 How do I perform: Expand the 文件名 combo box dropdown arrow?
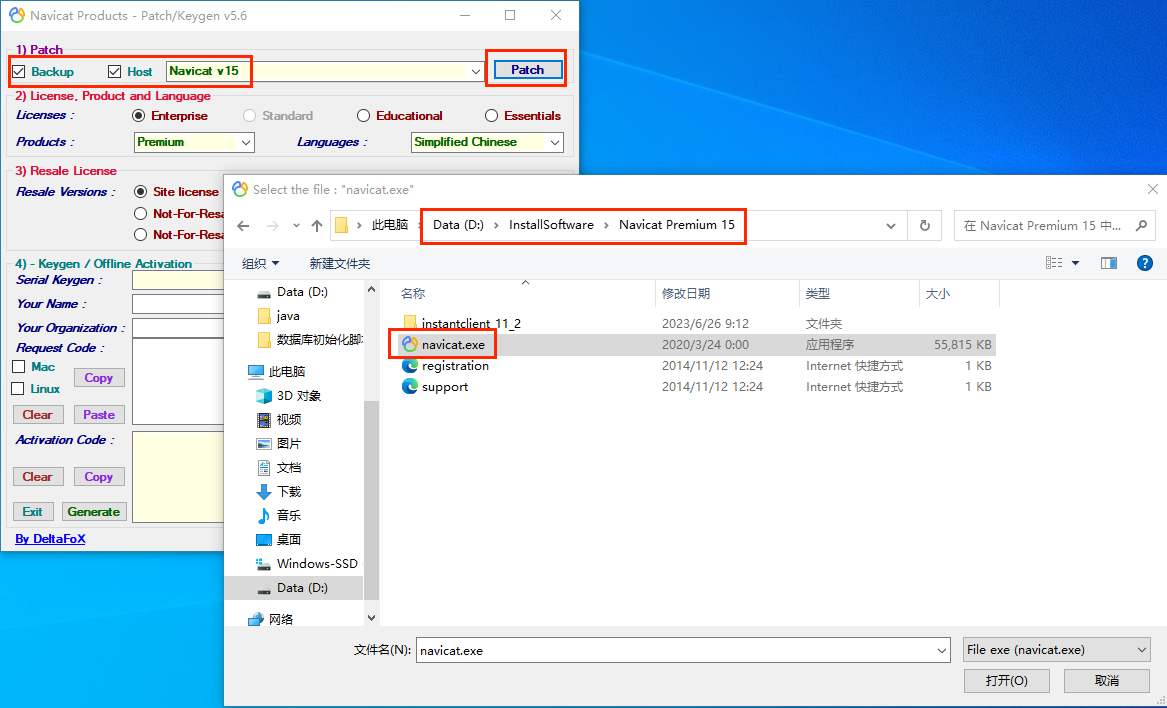941,651
